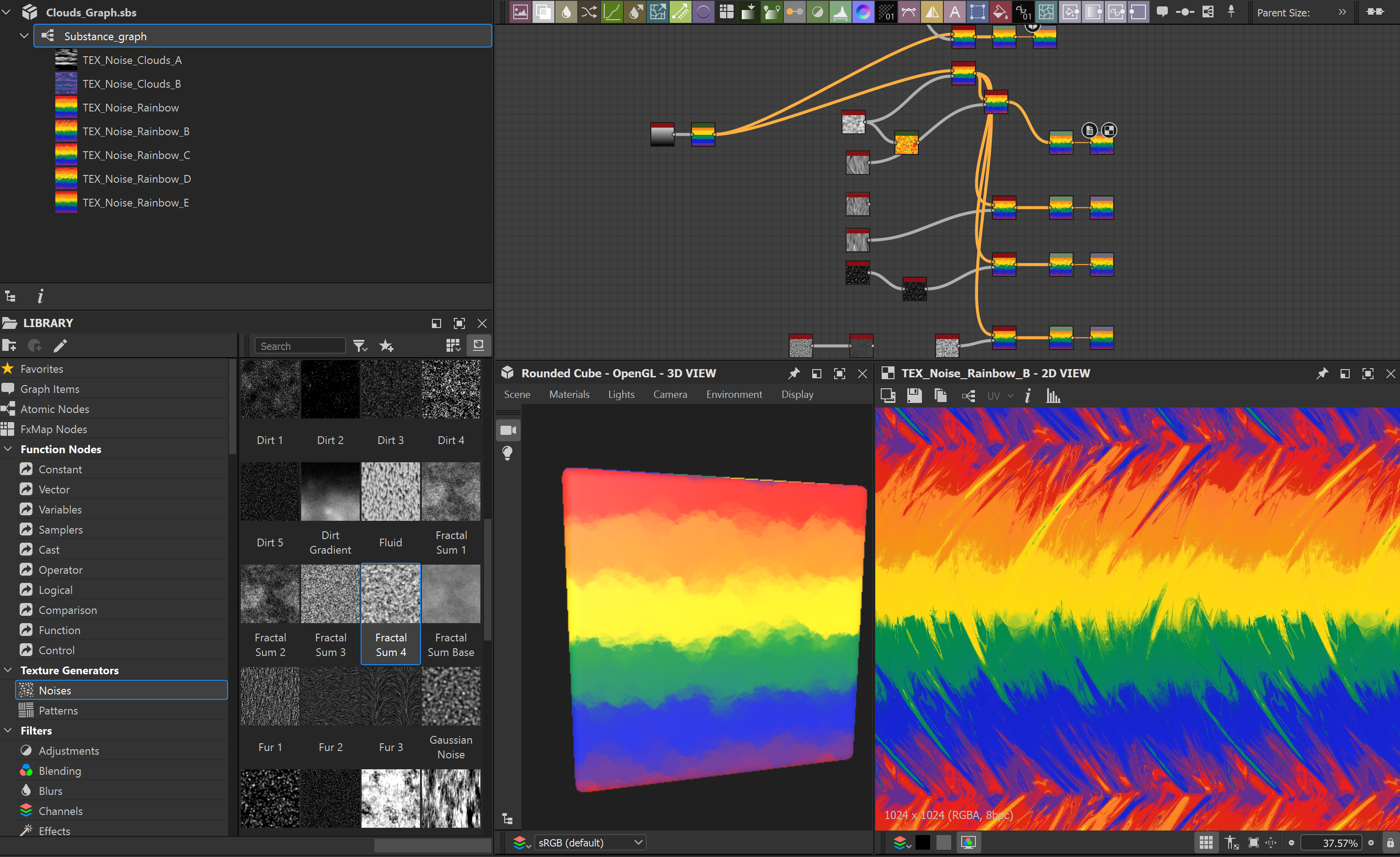Select the Fluid noise thumbnail
This screenshot has width=1400, height=857.
pos(390,491)
